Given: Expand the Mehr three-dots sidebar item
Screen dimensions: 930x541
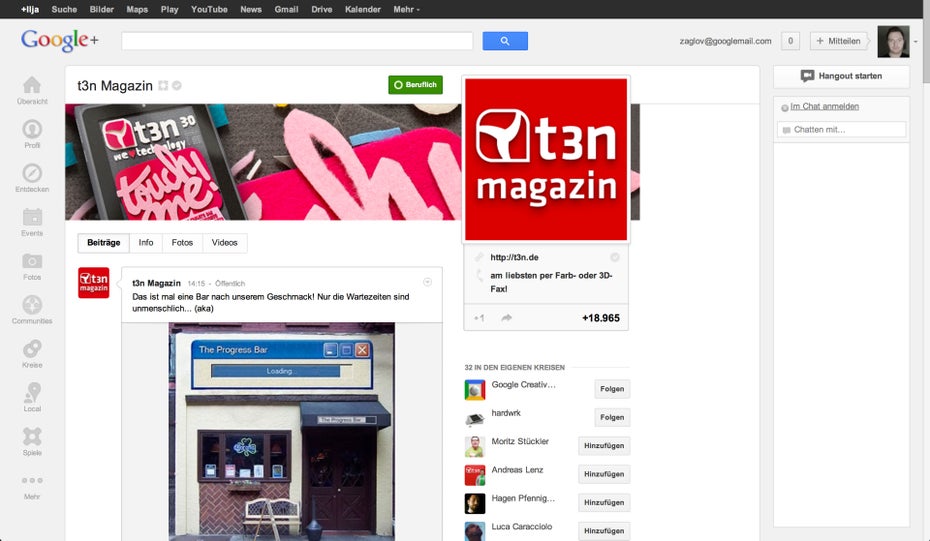Looking at the screenshot, I should [32, 480].
